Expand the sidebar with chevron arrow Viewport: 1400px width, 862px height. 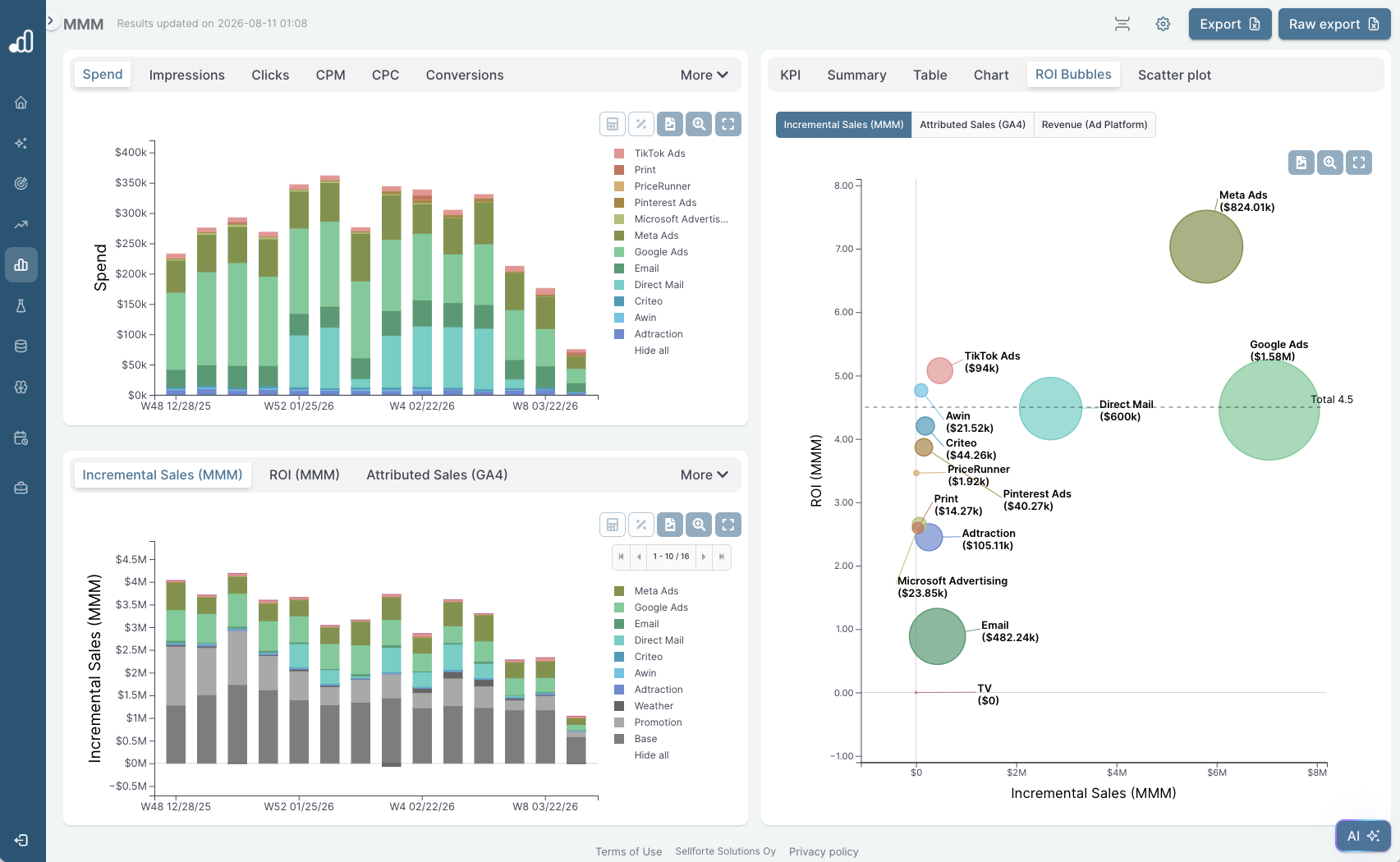coord(51,21)
